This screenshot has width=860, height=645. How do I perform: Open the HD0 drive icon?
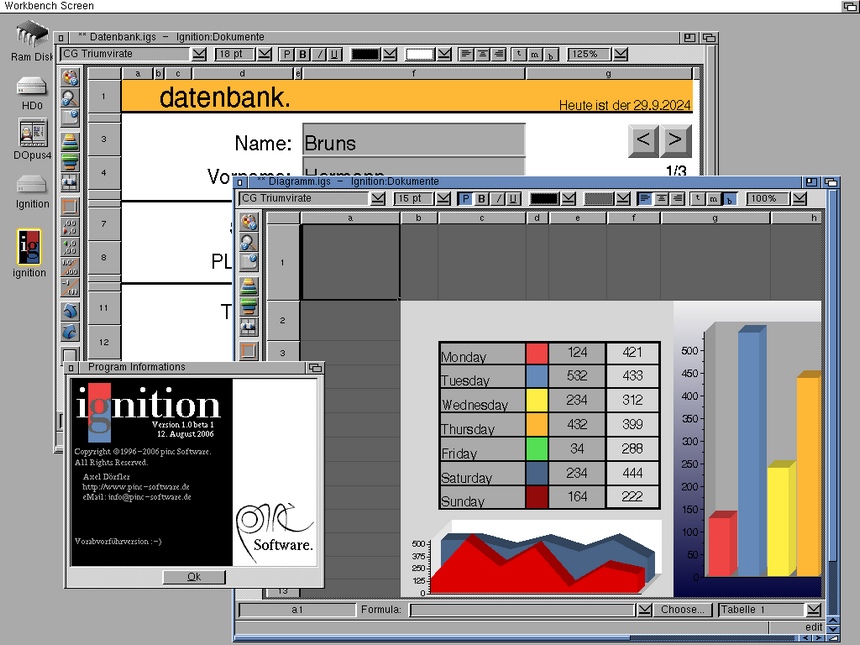(32, 93)
